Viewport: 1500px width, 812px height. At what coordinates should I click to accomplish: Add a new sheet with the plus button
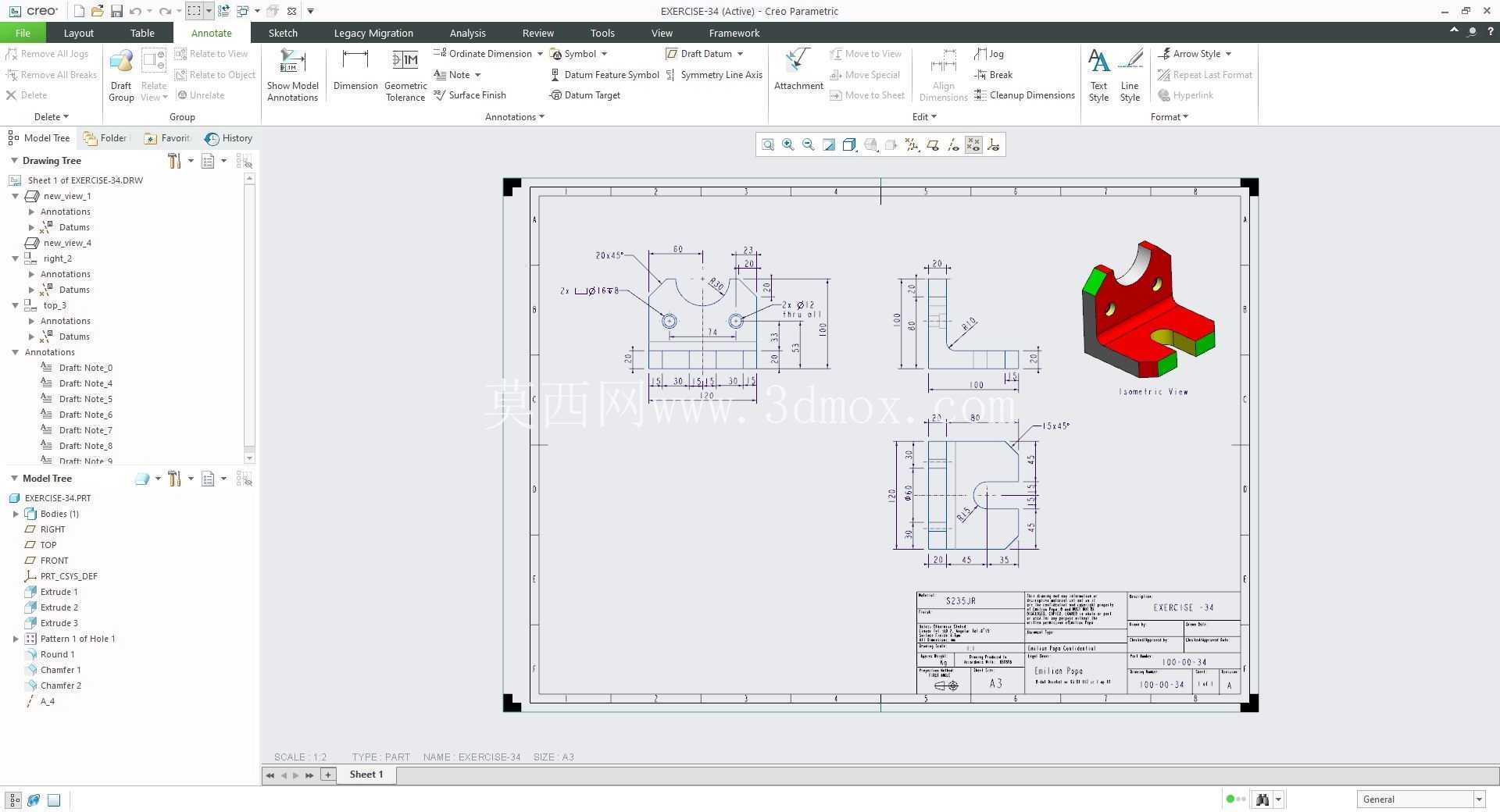click(x=328, y=775)
